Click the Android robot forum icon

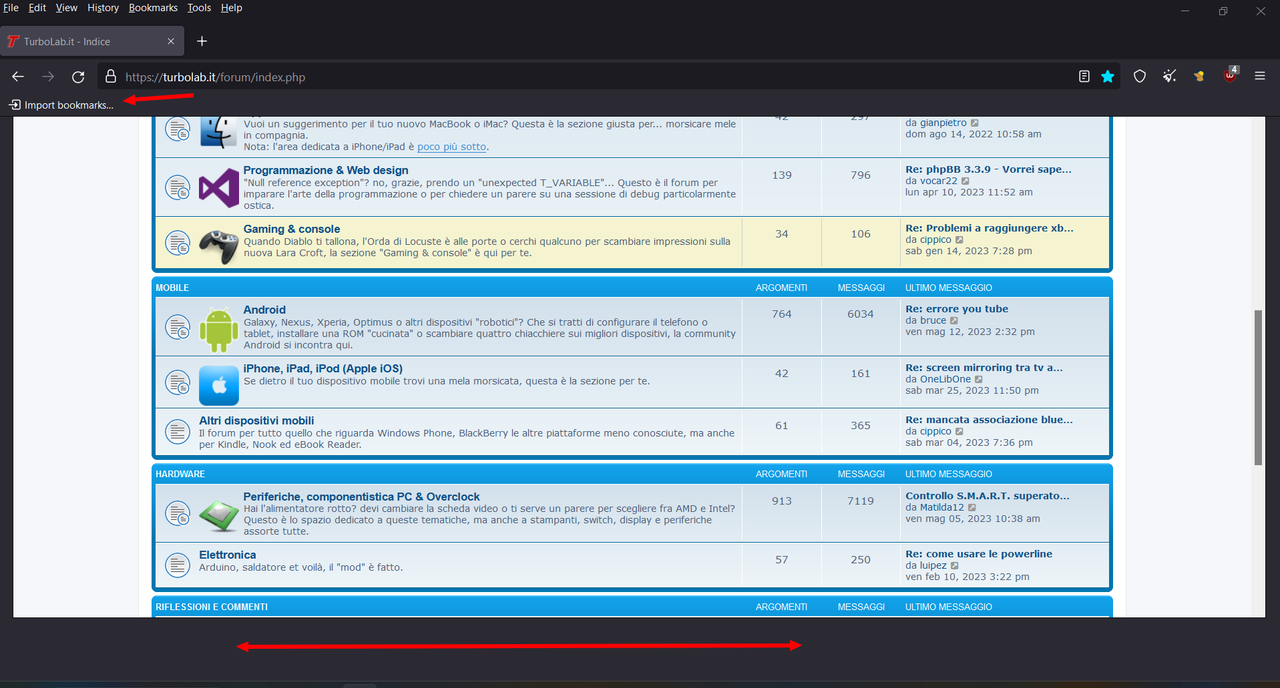tap(218, 330)
